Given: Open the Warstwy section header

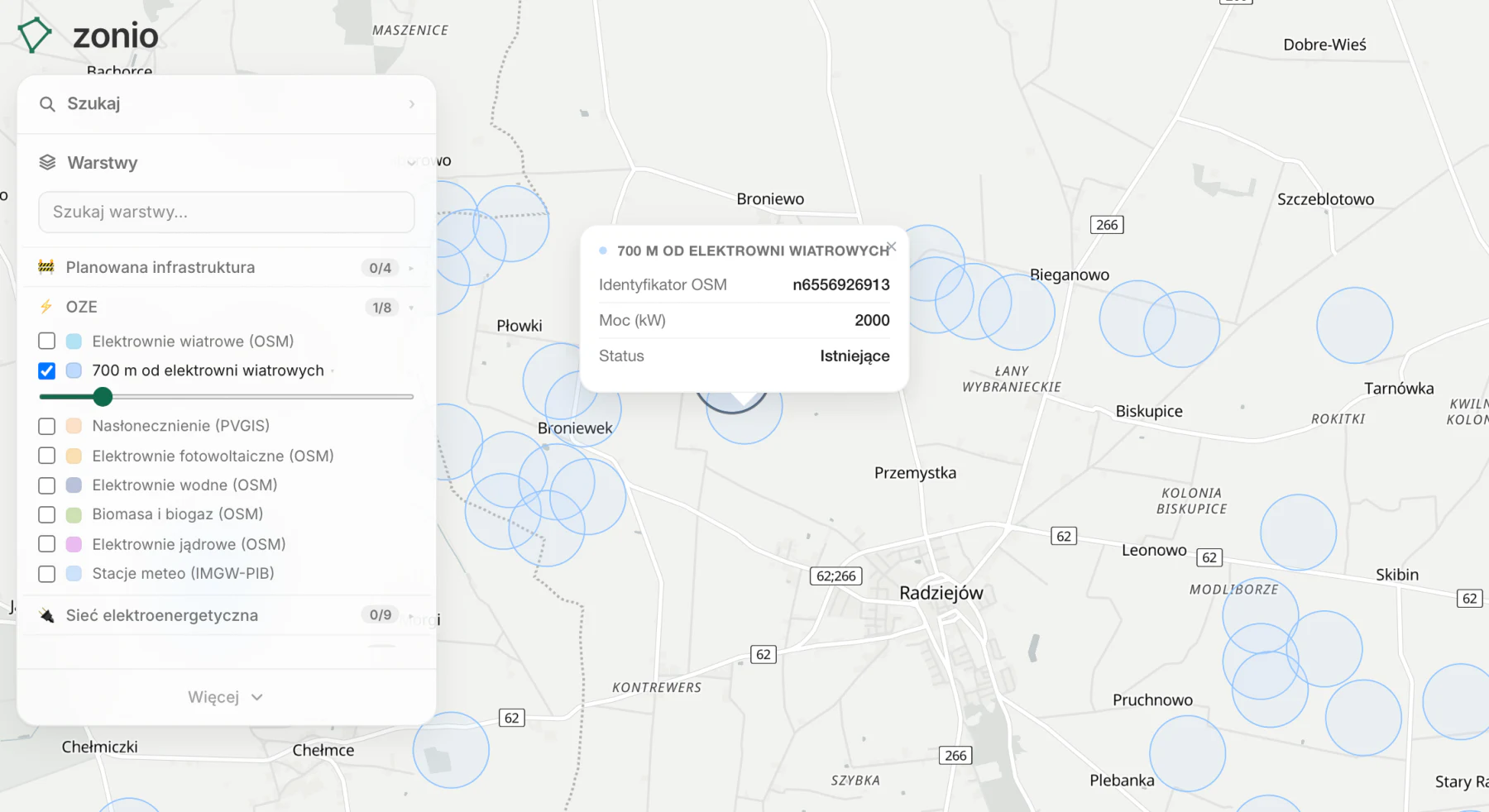Looking at the screenshot, I should pyautogui.click(x=227, y=162).
